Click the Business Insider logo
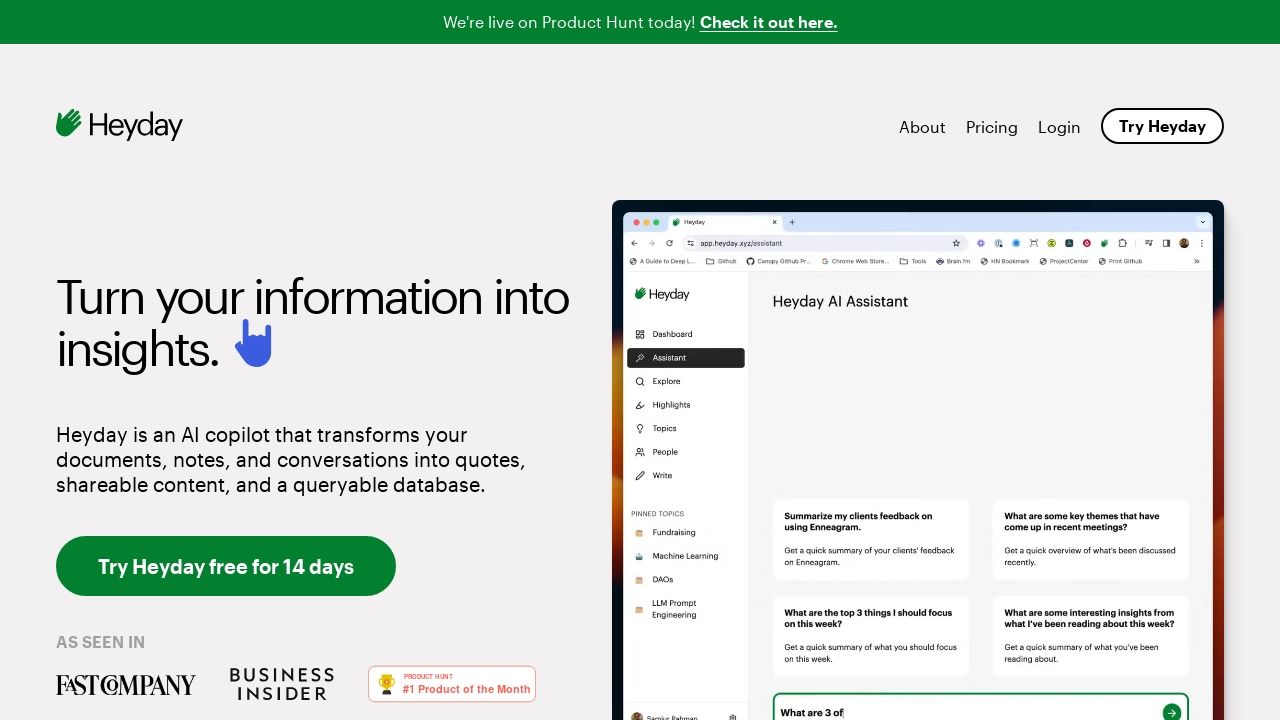The width and height of the screenshot is (1280, 720). point(282,684)
